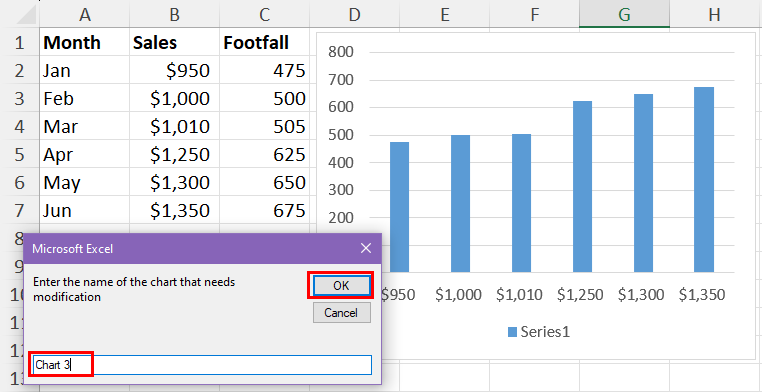Click the 800 value on vertical axis
This screenshot has width=762, height=392.
point(342,52)
